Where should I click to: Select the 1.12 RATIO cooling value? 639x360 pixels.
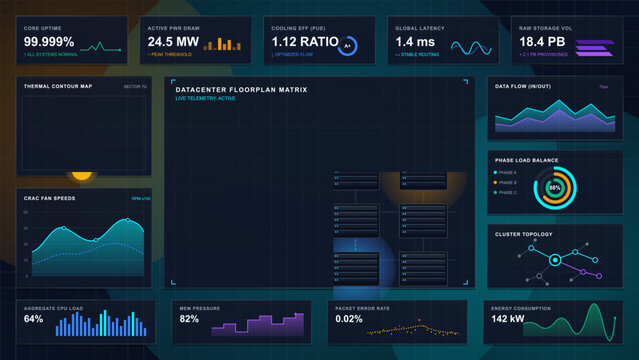(305, 42)
